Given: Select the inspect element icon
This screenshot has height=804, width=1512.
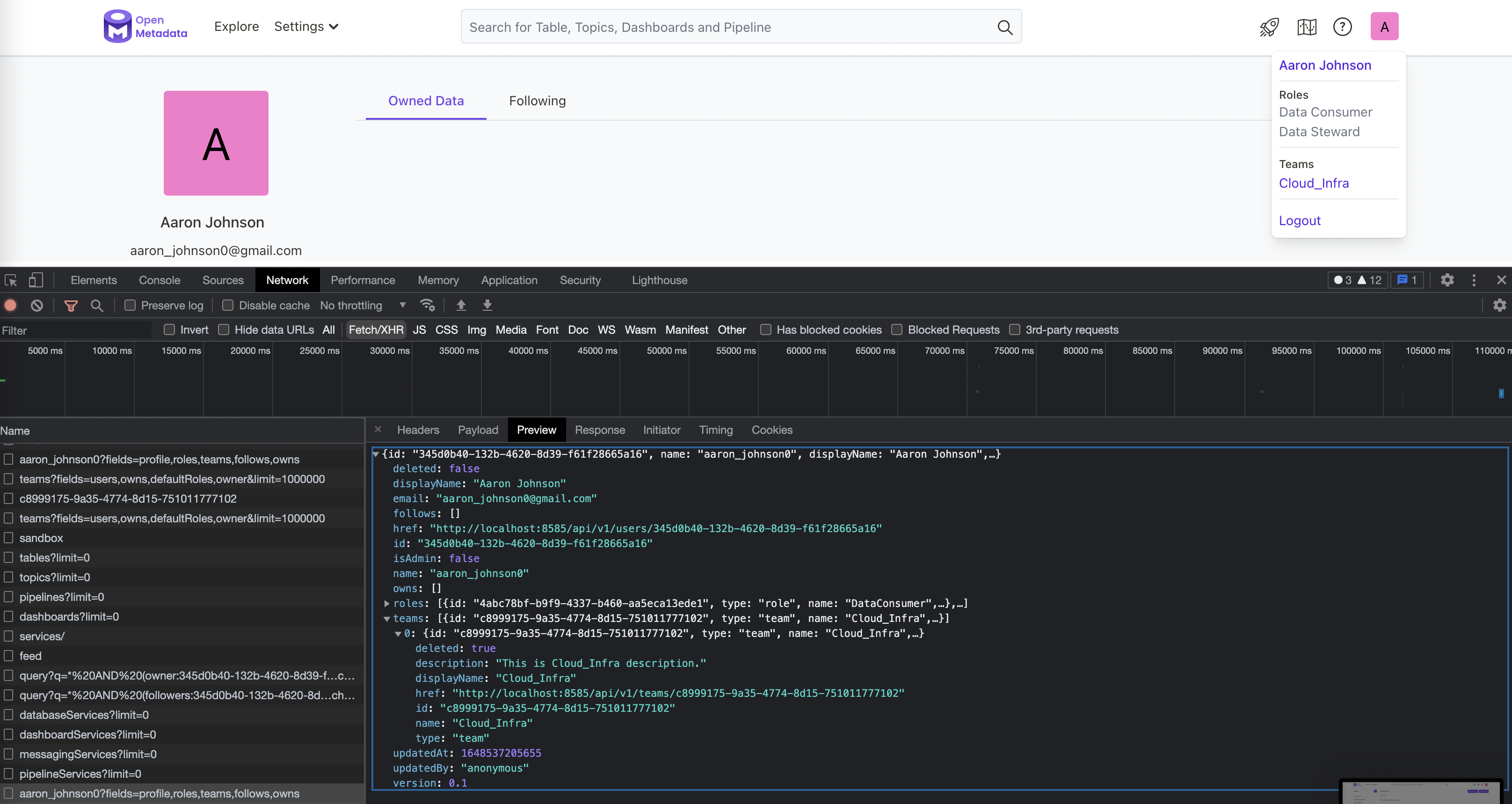Looking at the screenshot, I should point(11,280).
